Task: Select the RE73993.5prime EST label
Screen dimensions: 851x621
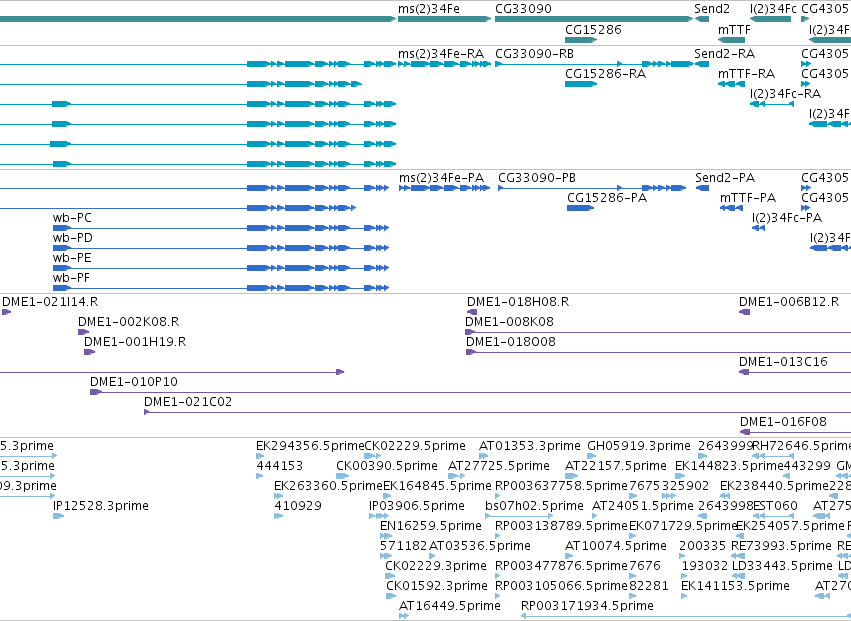Action: pyautogui.click(x=782, y=547)
